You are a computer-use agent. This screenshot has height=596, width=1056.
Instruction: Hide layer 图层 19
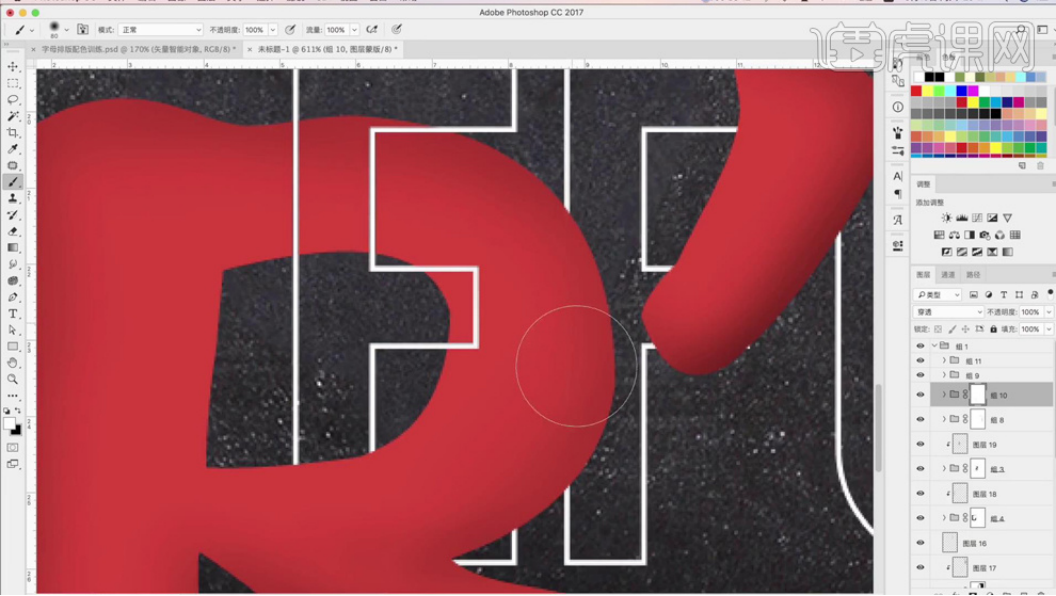[x=921, y=444]
